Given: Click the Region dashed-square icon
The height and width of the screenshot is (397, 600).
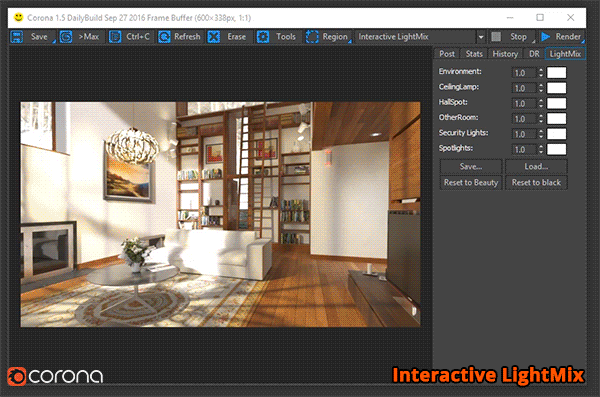Looking at the screenshot, I should [x=312, y=37].
